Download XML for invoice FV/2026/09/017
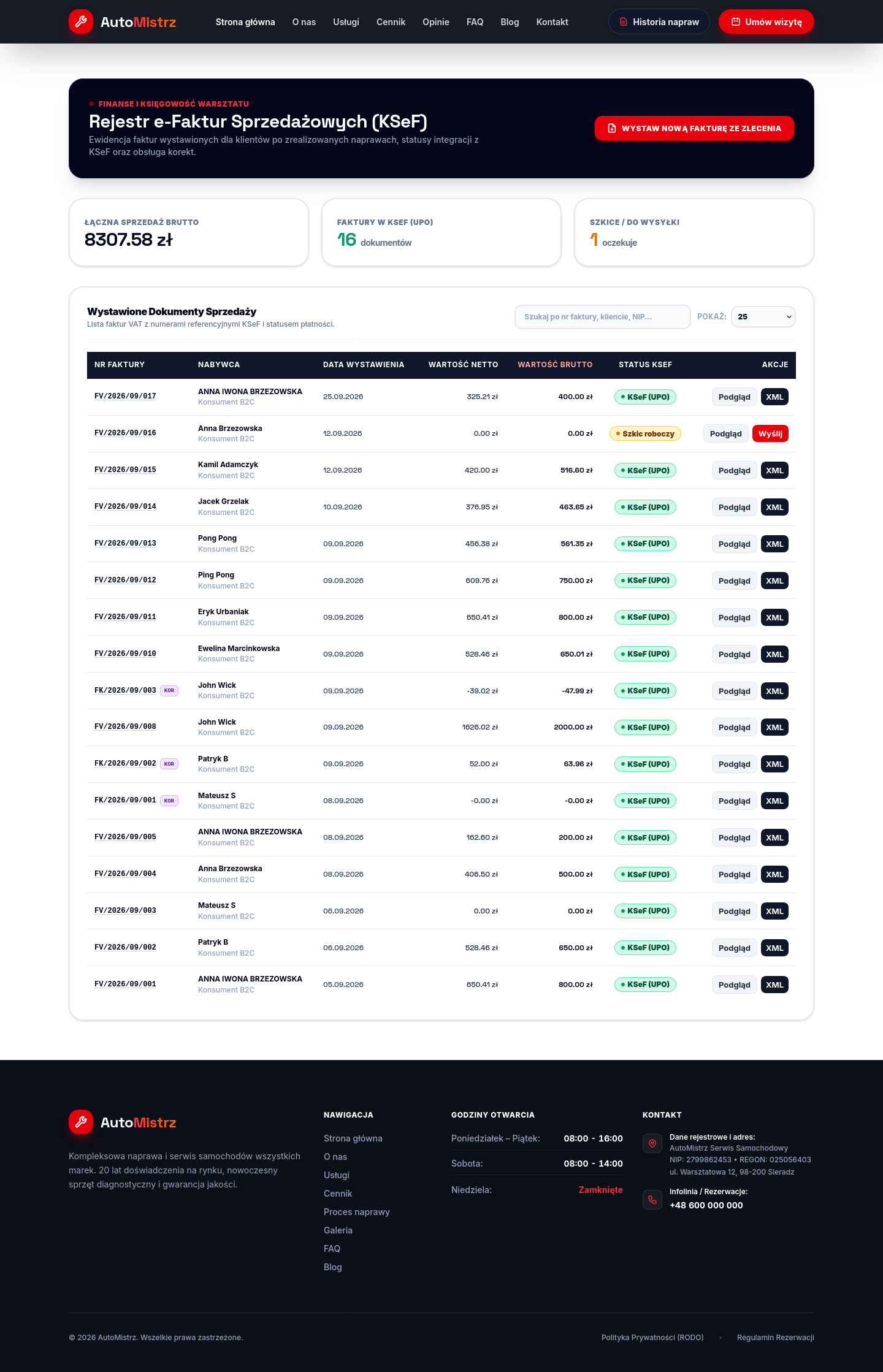The height and width of the screenshot is (1372, 883). click(774, 397)
